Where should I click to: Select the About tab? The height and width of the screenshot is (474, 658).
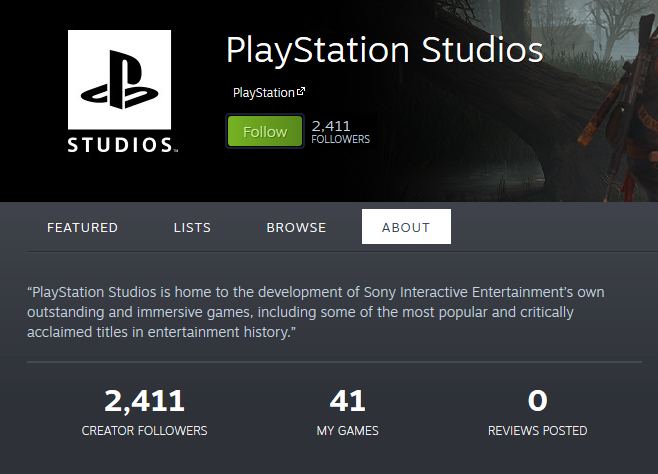click(x=406, y=227)
